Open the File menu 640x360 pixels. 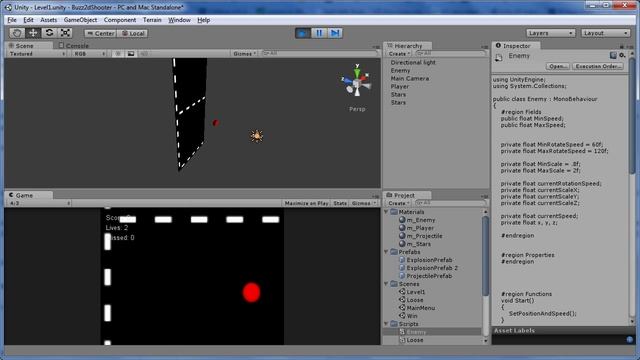coord(12,20)
